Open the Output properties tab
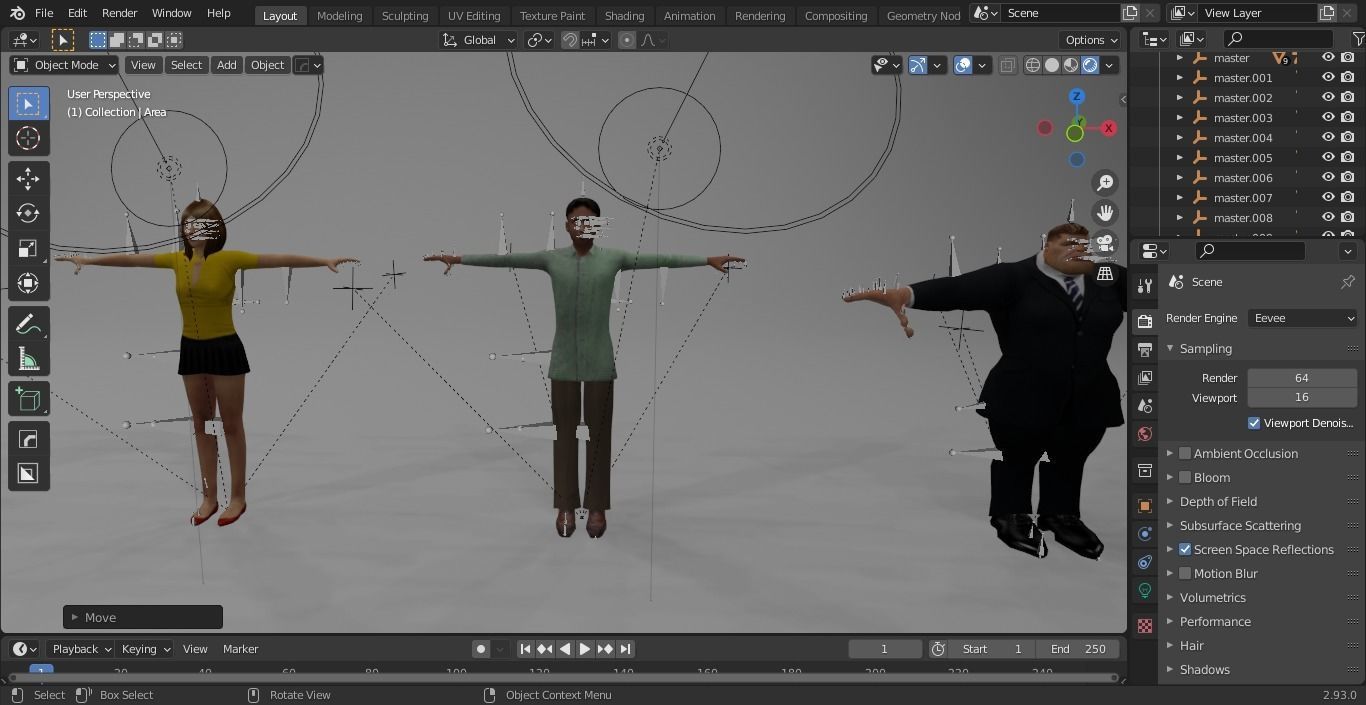The height and width of the screenshot is (705, 1366). tap(1145, 349)
